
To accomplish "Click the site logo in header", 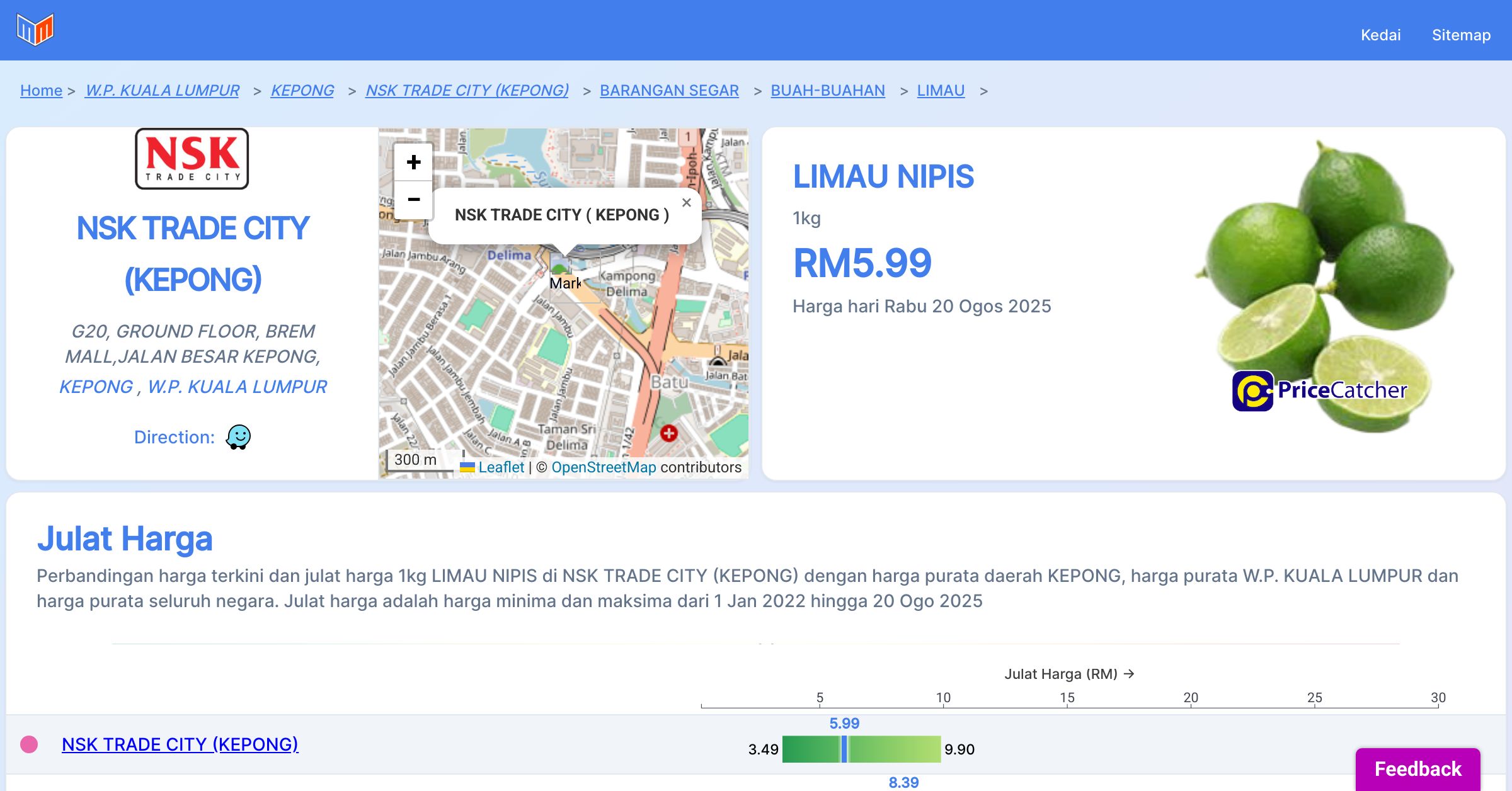I will coord(35,29).
